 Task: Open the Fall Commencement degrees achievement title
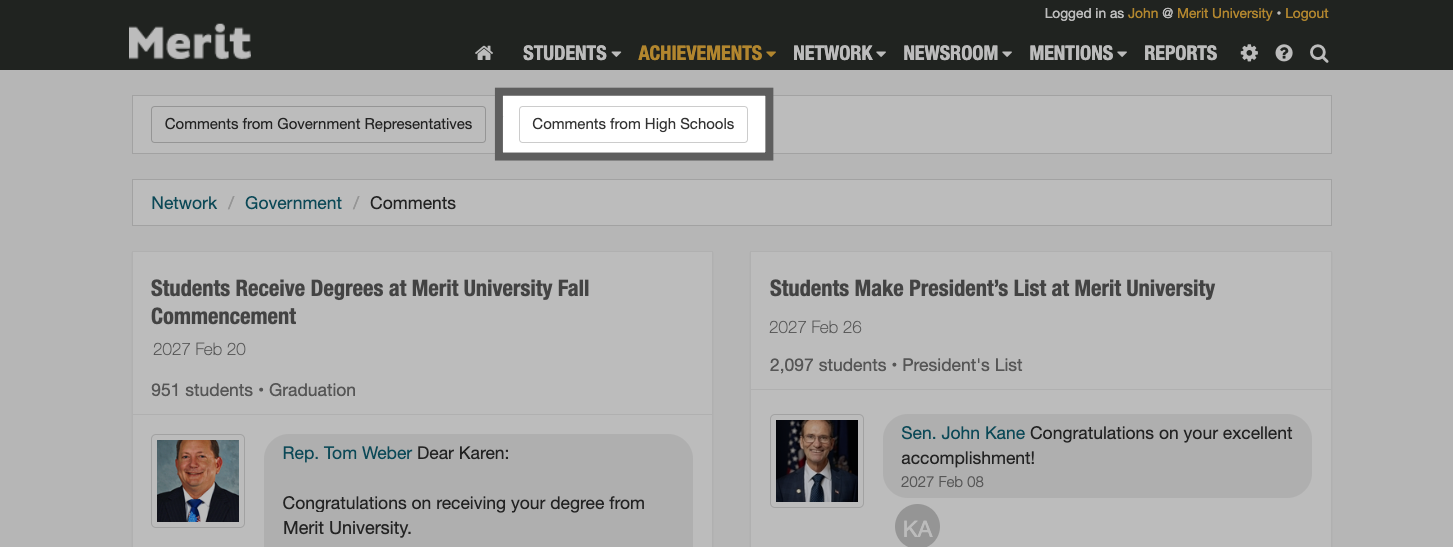[370, 302]
